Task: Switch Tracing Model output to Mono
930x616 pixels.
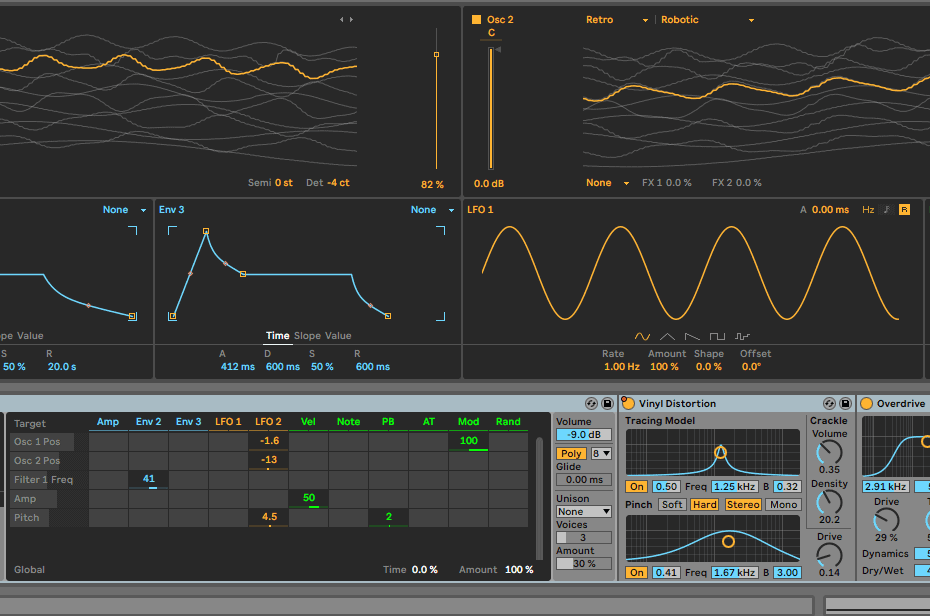Action: 783,504
